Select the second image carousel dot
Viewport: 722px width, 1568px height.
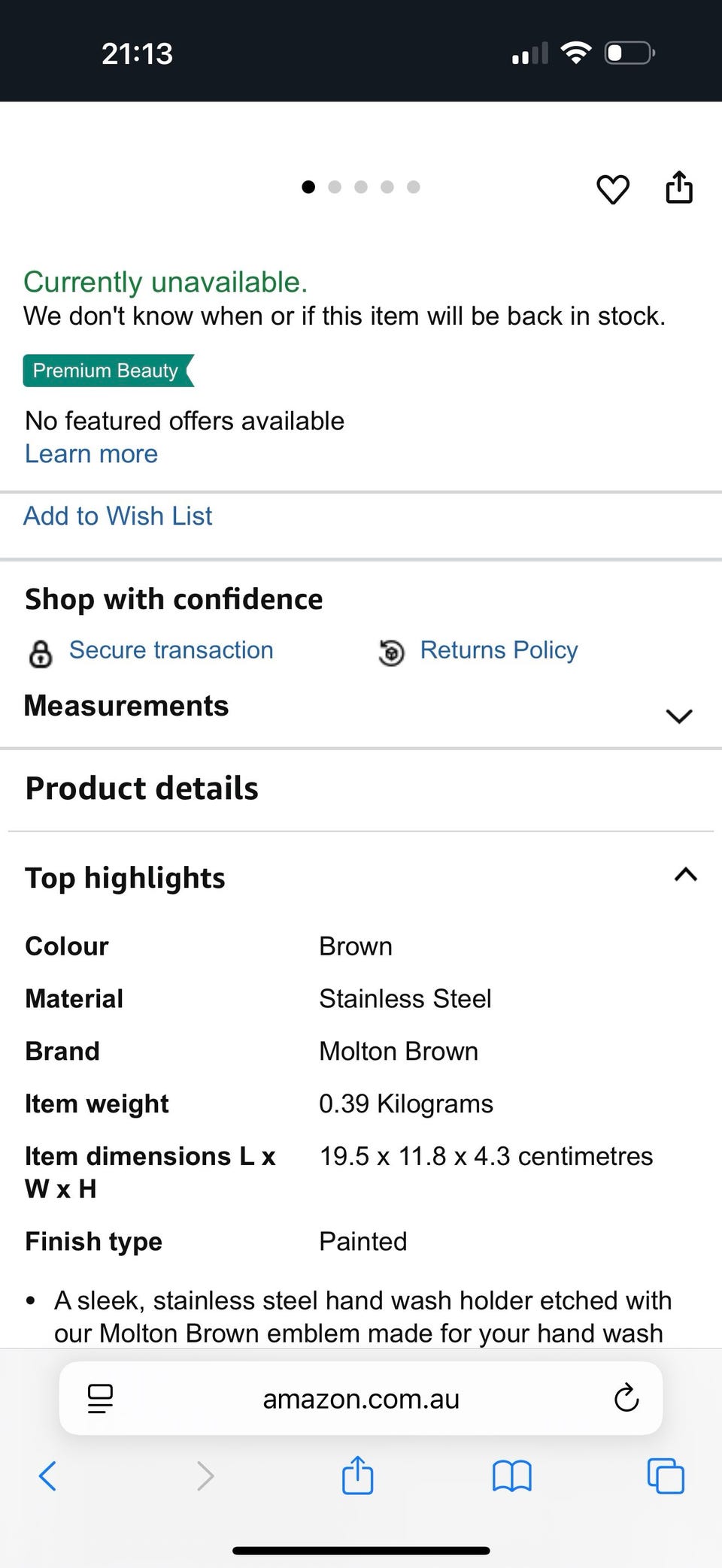click(335, 187)
